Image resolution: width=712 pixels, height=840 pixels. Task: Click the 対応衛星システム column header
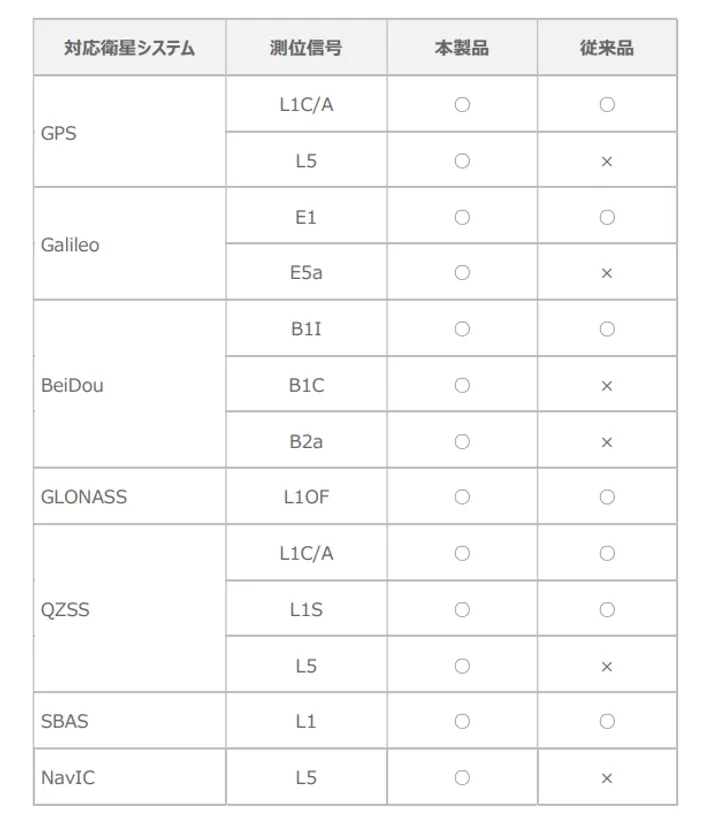click(129, 48)
